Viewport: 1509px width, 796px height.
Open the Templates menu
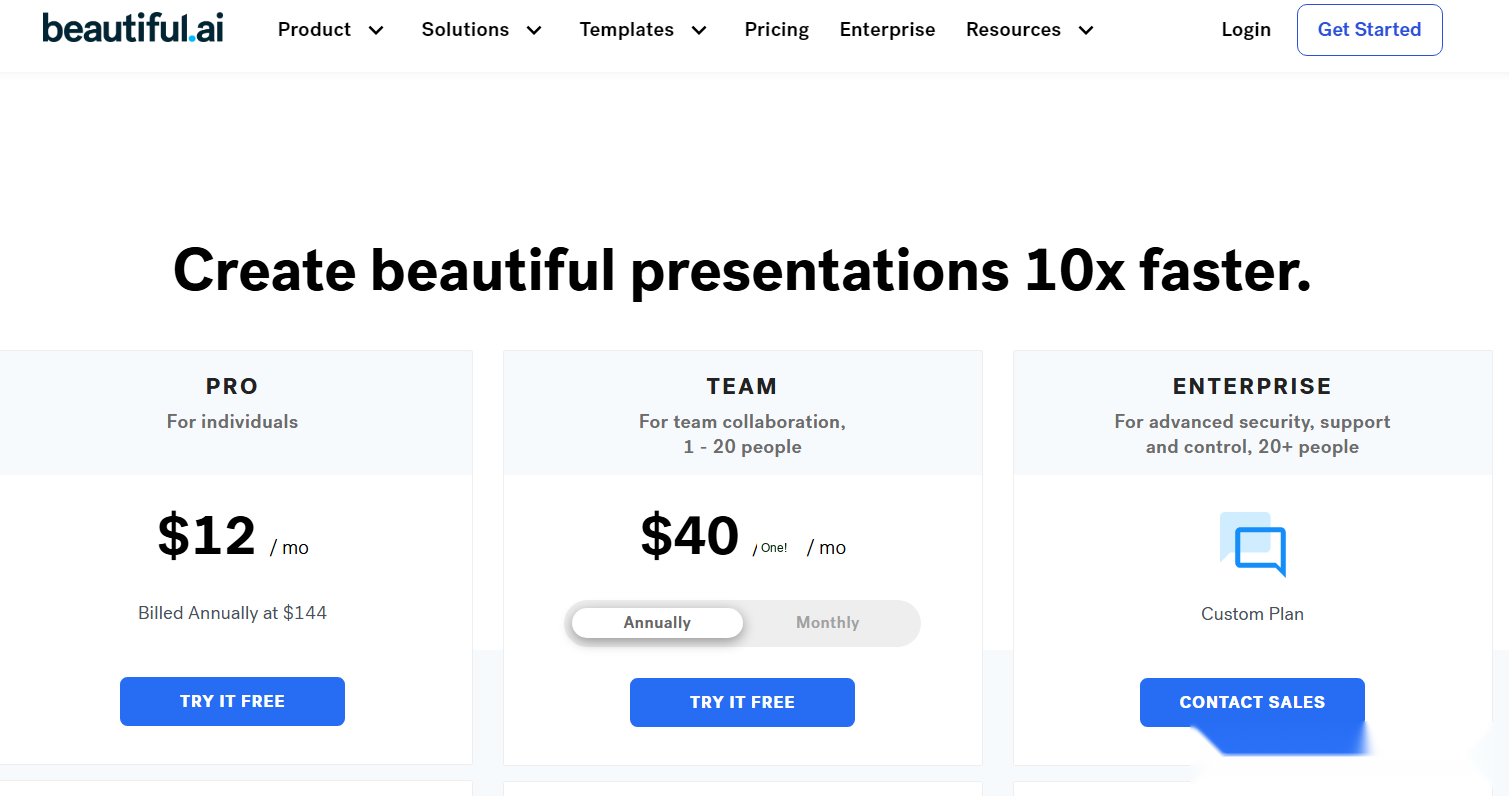(x=627, y=30)
